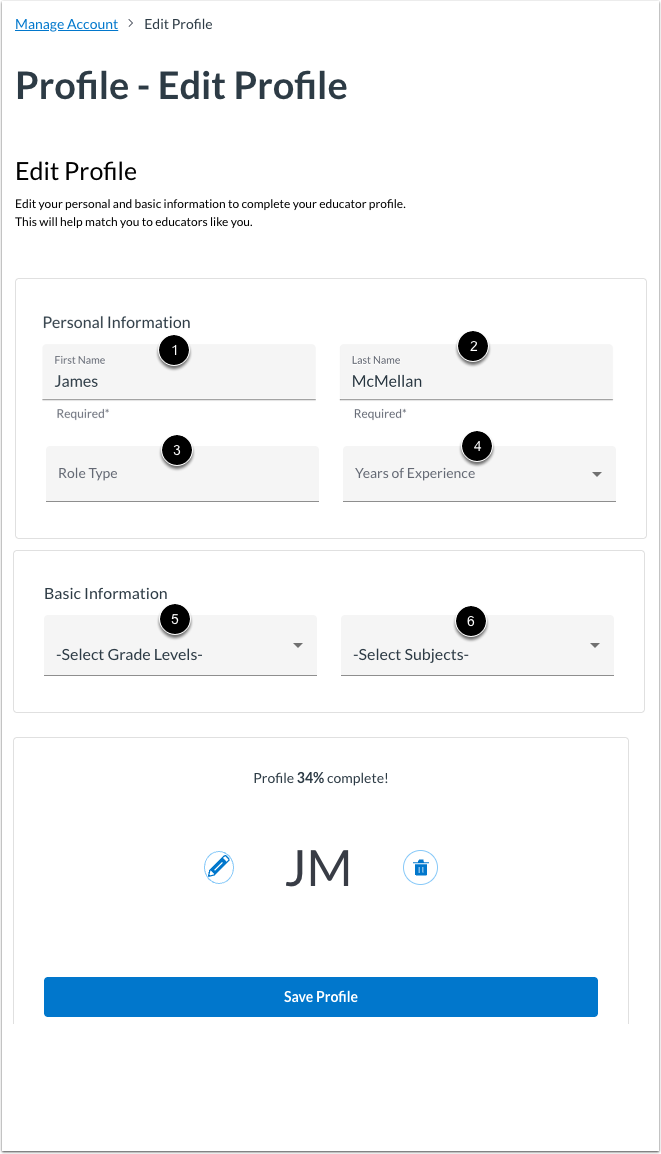Viewport: 661px width, 1154px height.
Task: Select the Edit Profile breadcrumb item
Action: coord(178,24)
